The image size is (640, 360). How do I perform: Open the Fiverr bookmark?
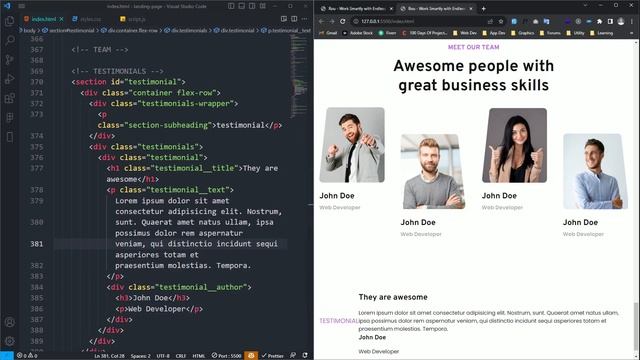click(x=387, y=33)
